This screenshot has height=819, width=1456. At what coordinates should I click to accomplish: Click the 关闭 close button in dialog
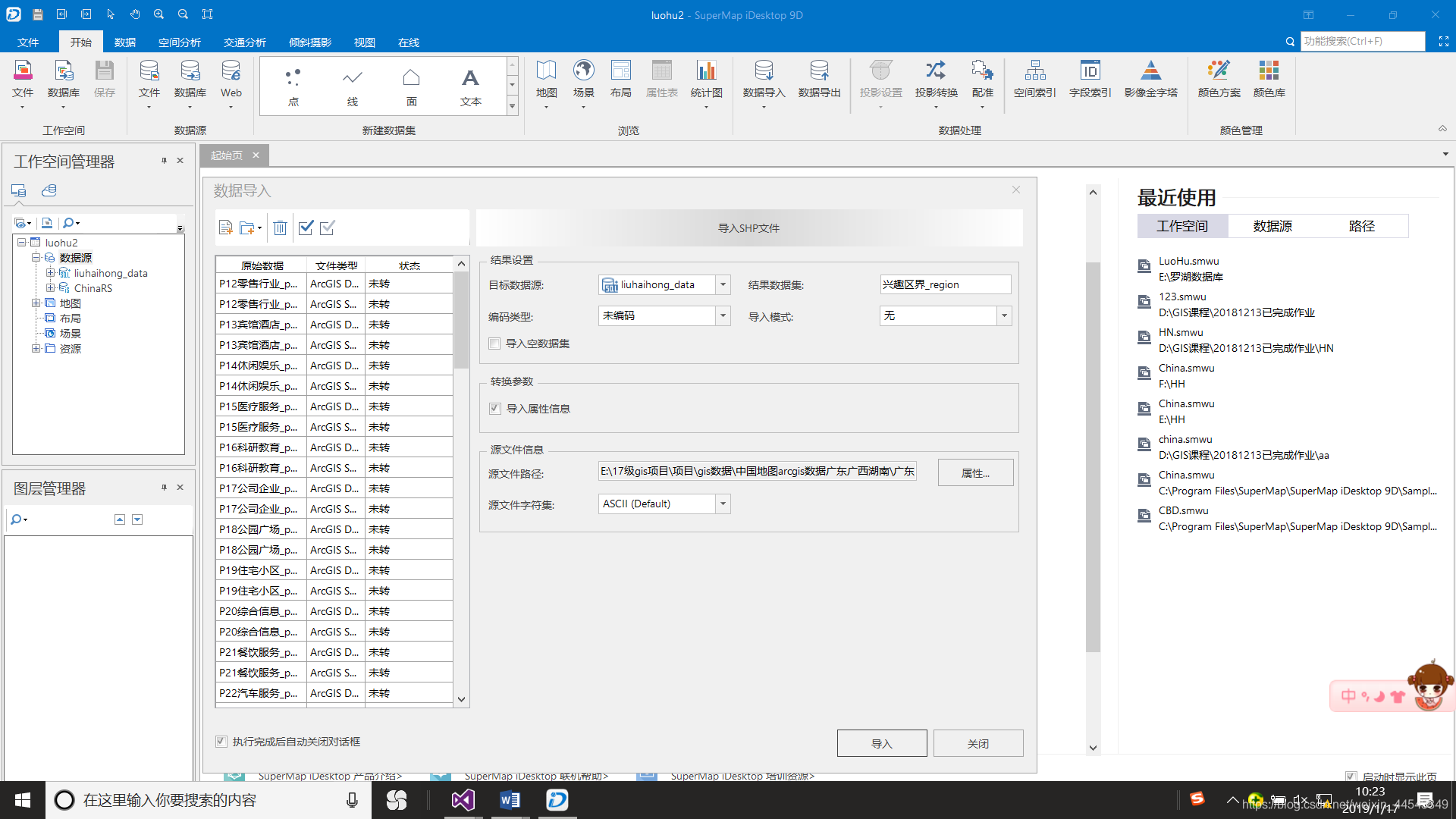point(978,743)
